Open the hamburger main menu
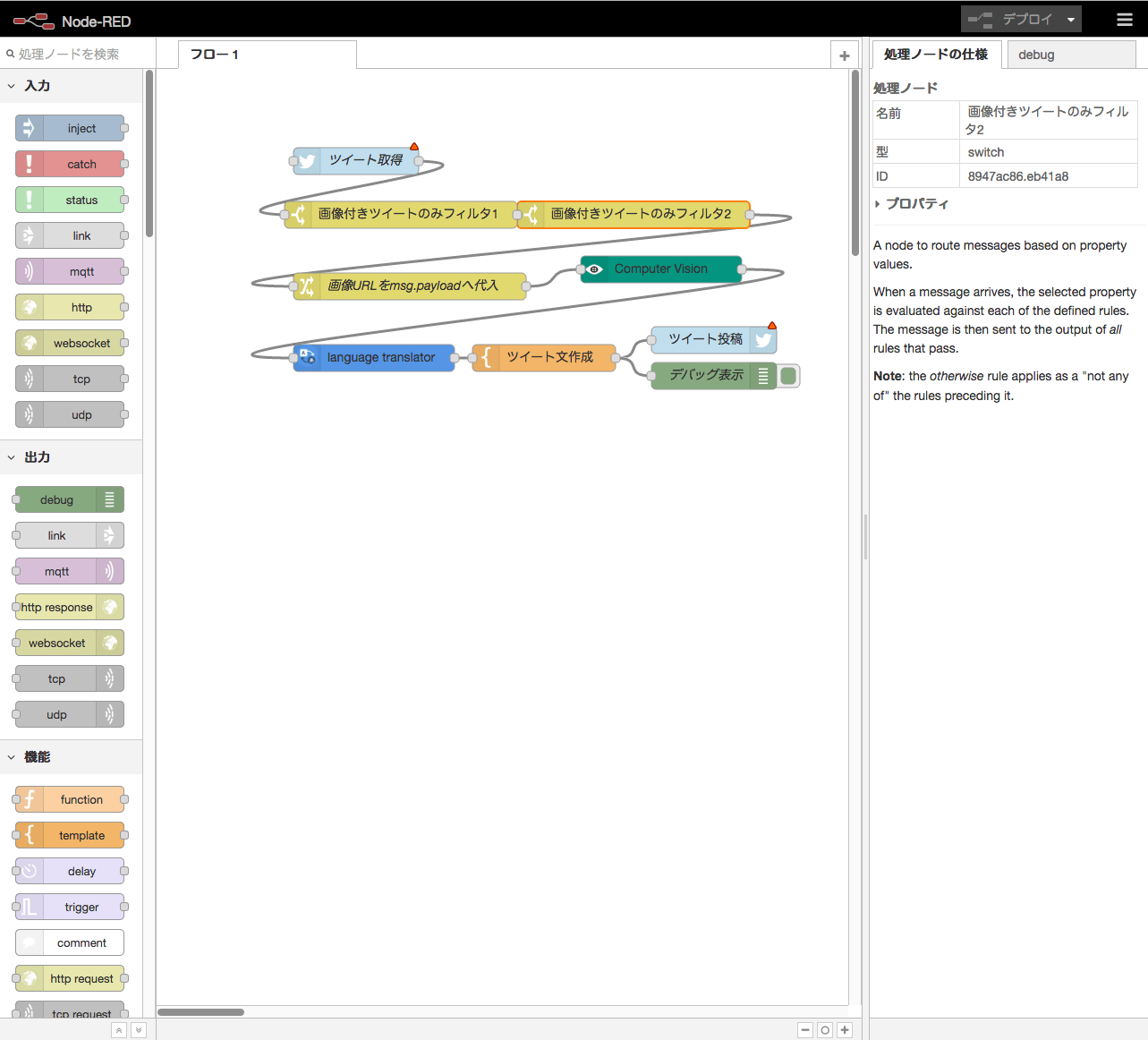The width and height of the screenshot is (1148, 1040). [1125, 19]
